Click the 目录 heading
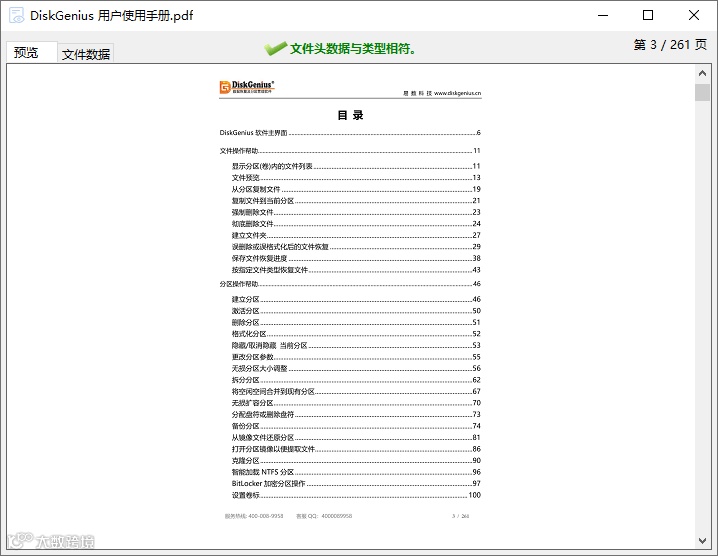This screenshot has width=718, height=556. click(350, 115)
